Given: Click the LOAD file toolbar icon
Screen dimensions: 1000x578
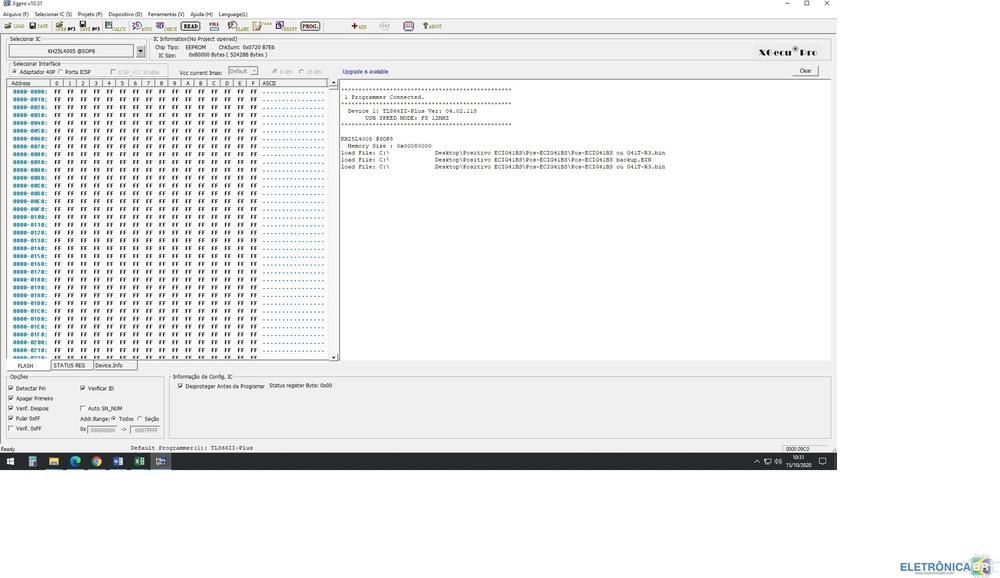Looking at the screenshot, I should (x=15, y=26).
